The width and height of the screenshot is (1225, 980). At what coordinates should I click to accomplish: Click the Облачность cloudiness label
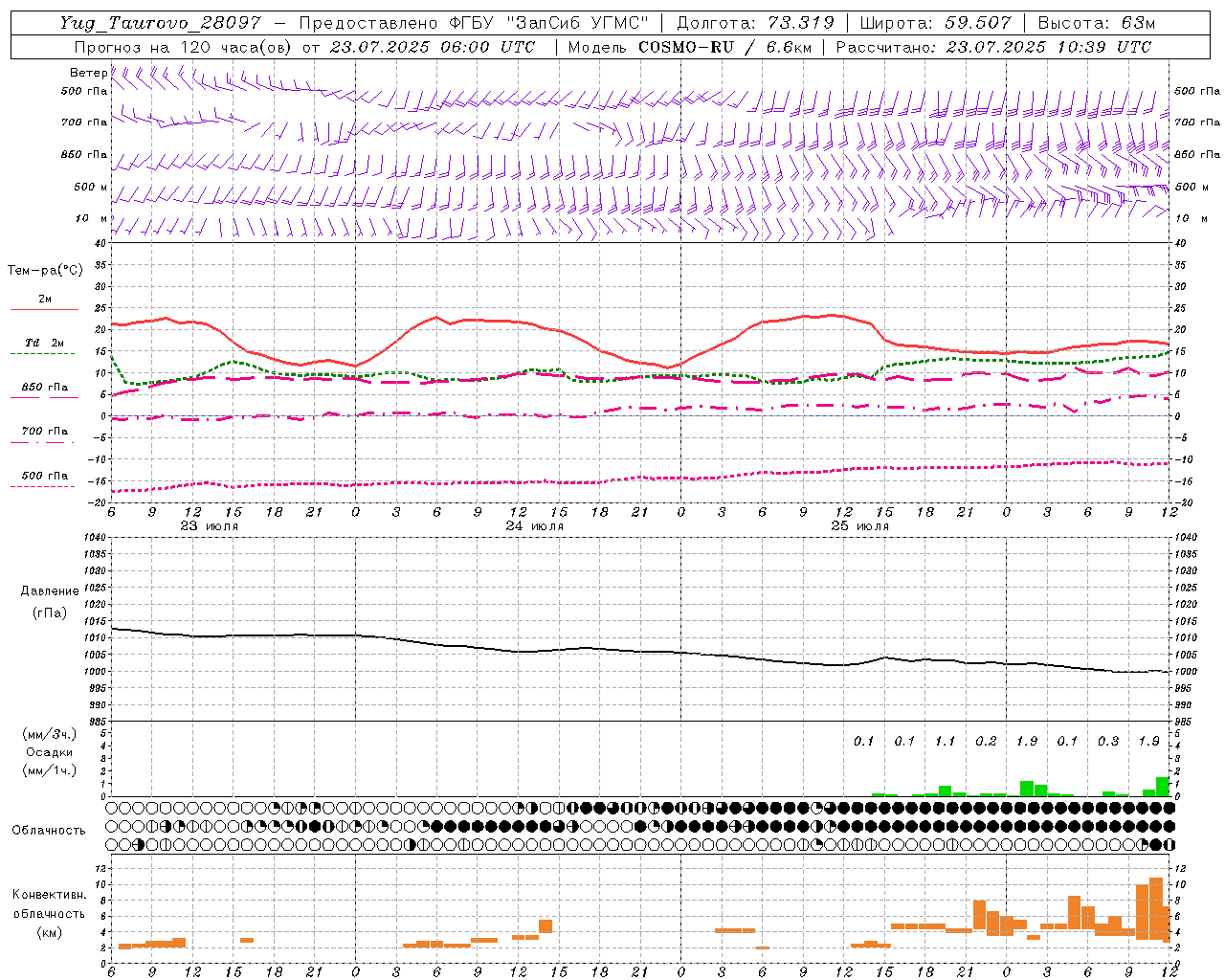pos(49,830)
